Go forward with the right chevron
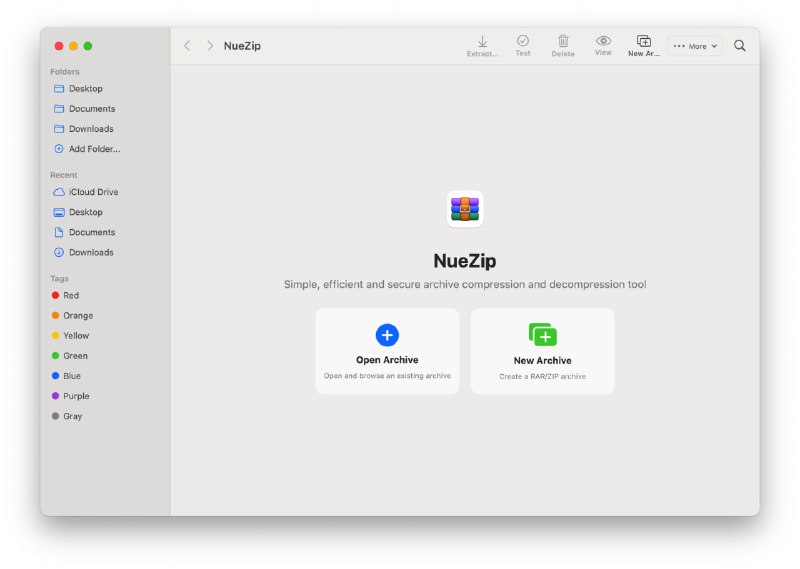800x569 pixels. tap(210, 45)
